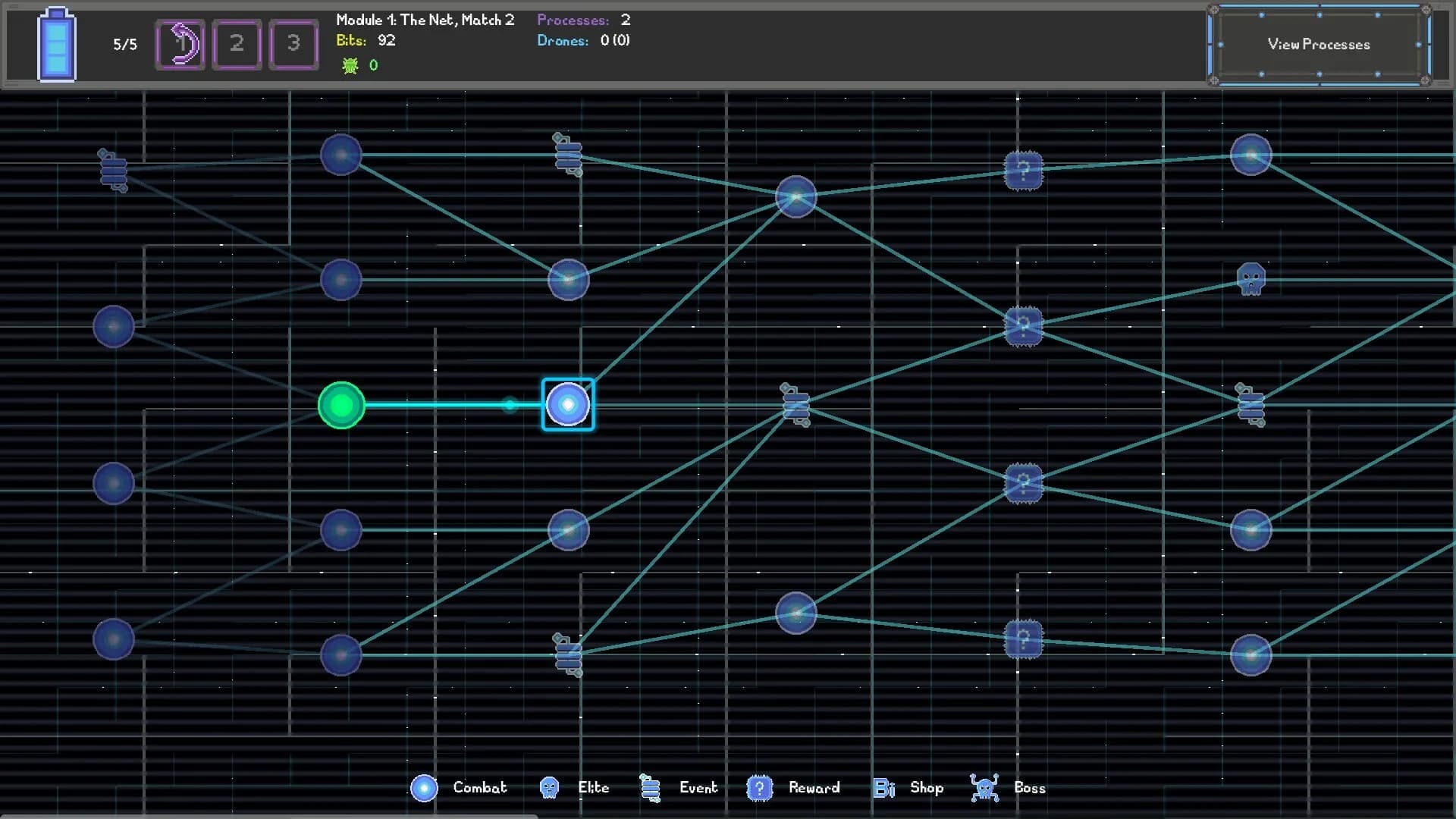1456x819 pixels.
Task: Click the horizontal scrollbar at bottom
Action: pos(269,816)
